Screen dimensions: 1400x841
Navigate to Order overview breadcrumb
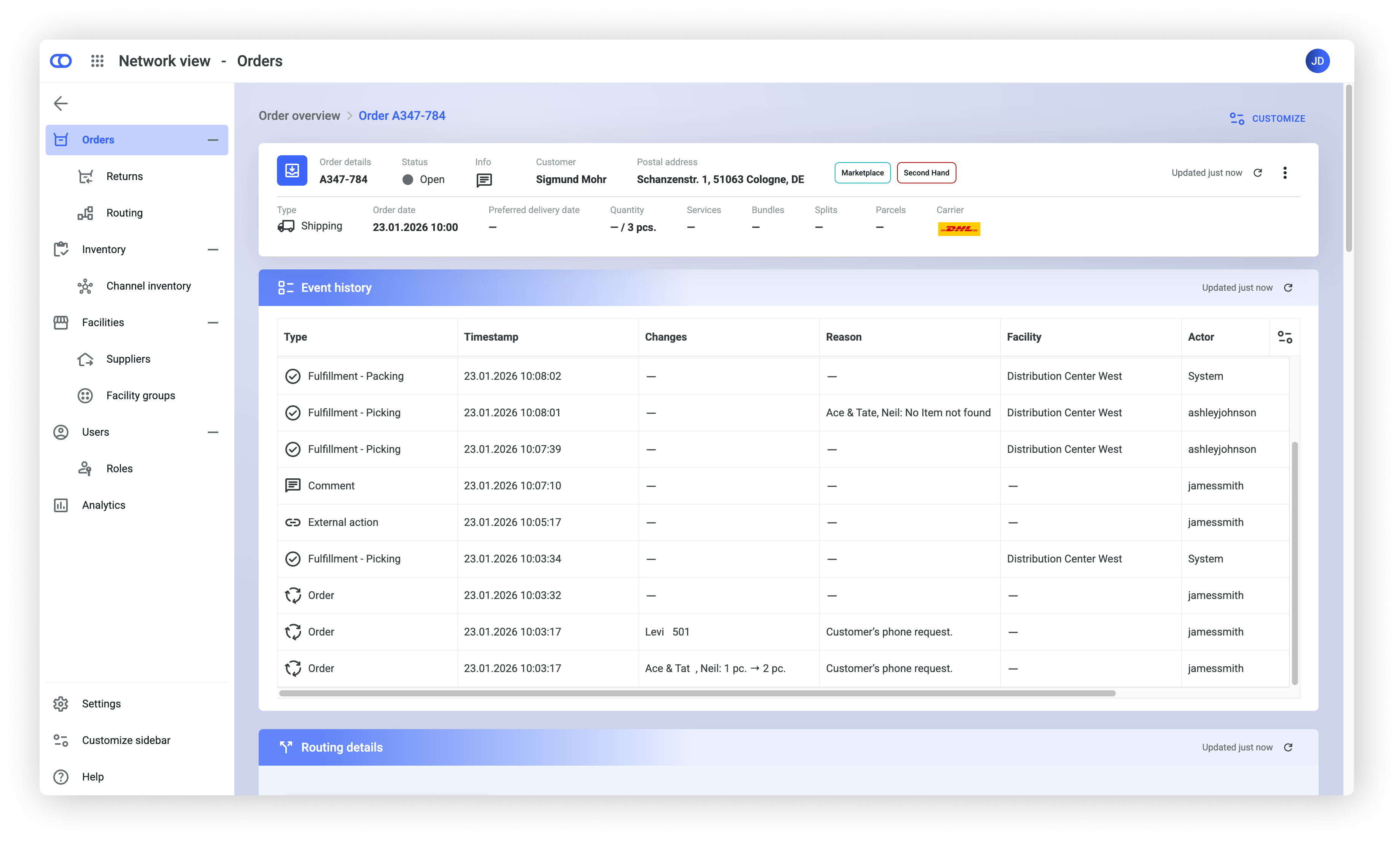point(299,116)
